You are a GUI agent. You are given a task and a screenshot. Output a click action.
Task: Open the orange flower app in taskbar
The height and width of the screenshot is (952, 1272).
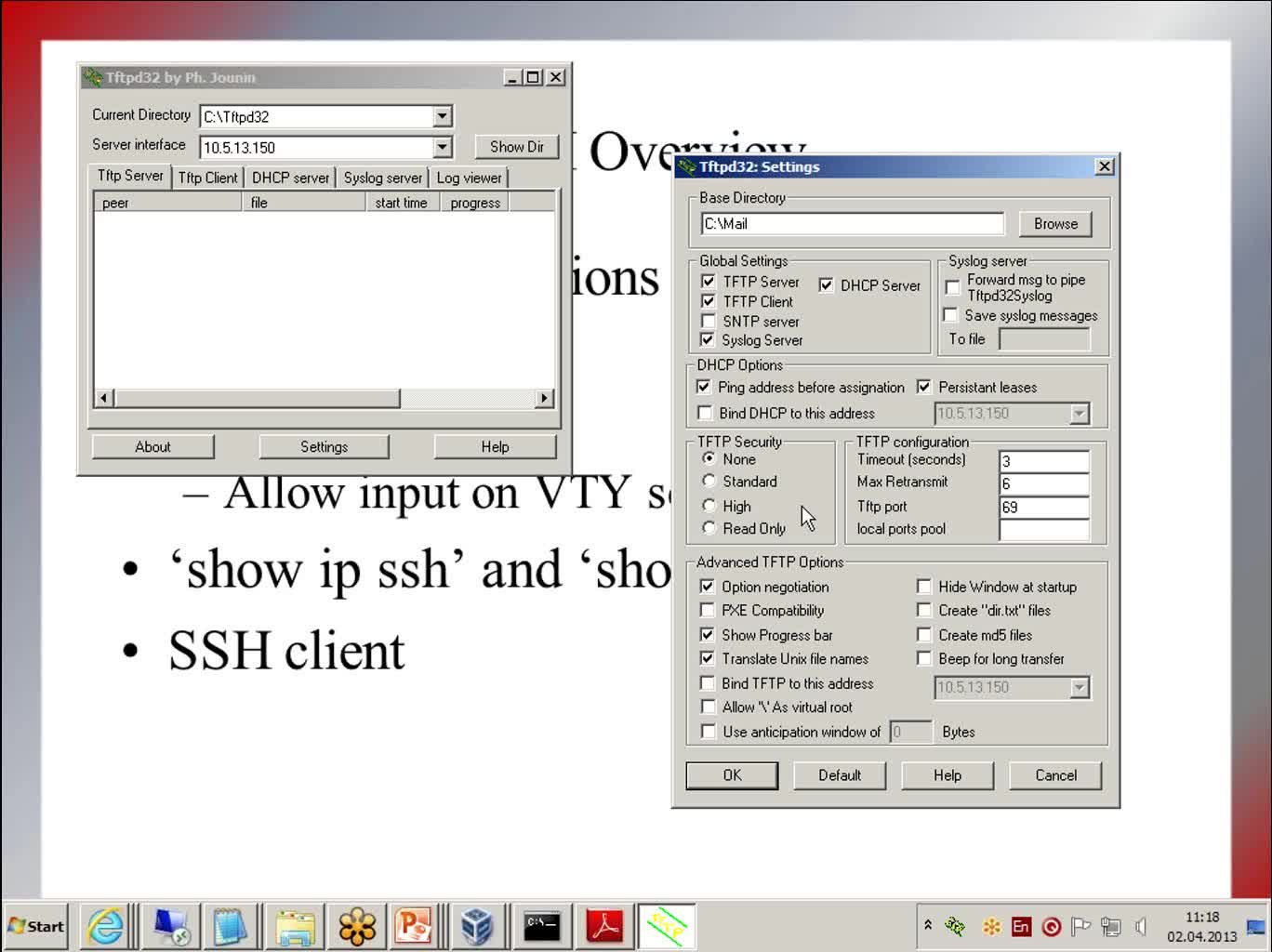pyautogui.click(x=357, y=926)
